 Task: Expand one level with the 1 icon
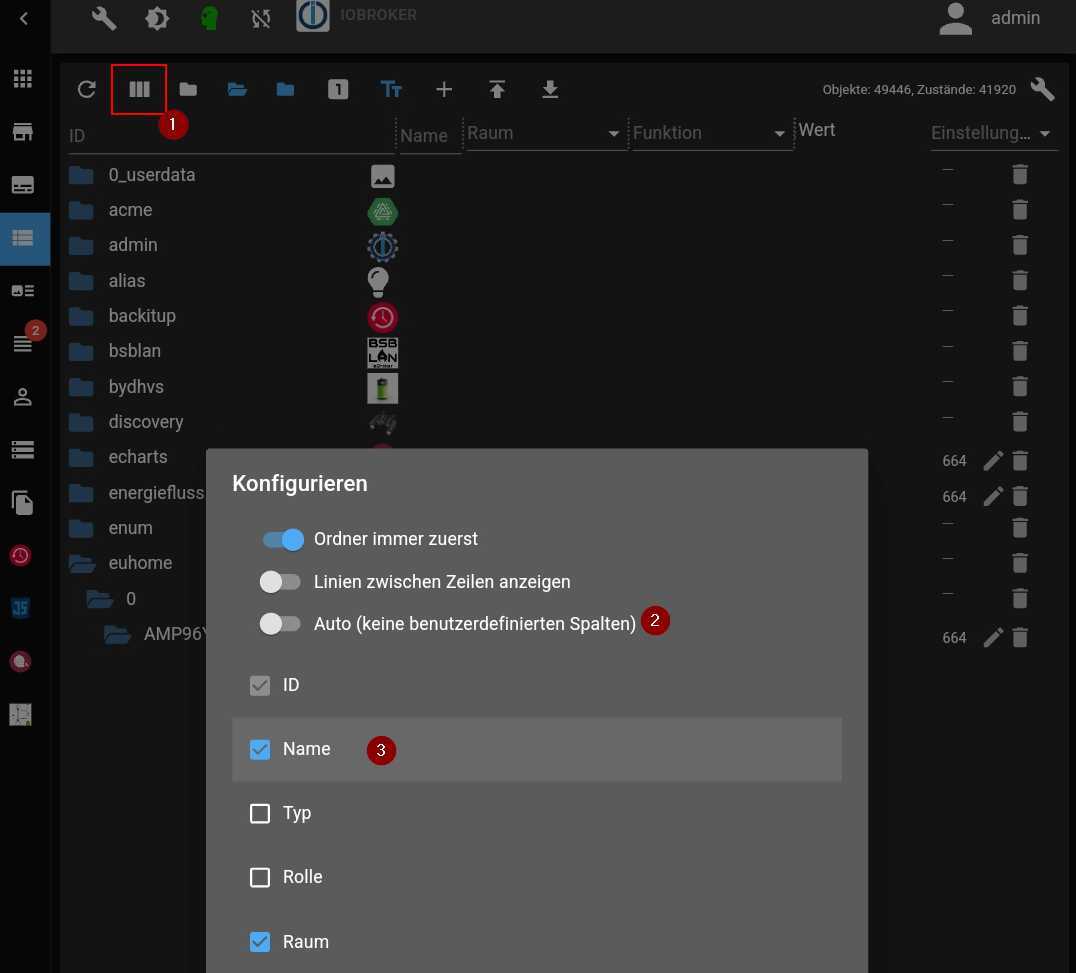pyautogui.click(x=338, y=89)
